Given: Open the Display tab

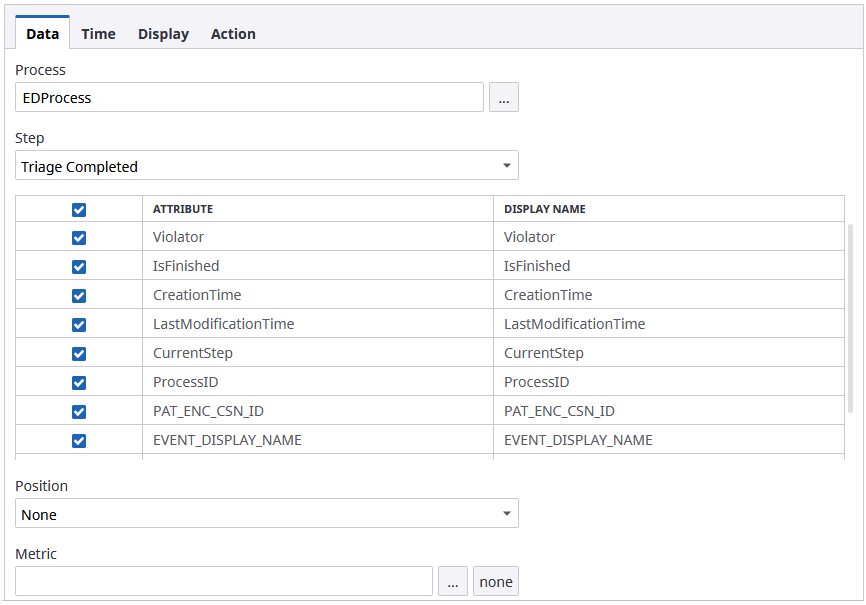Looking at the screenshot, I should (163, 34).
